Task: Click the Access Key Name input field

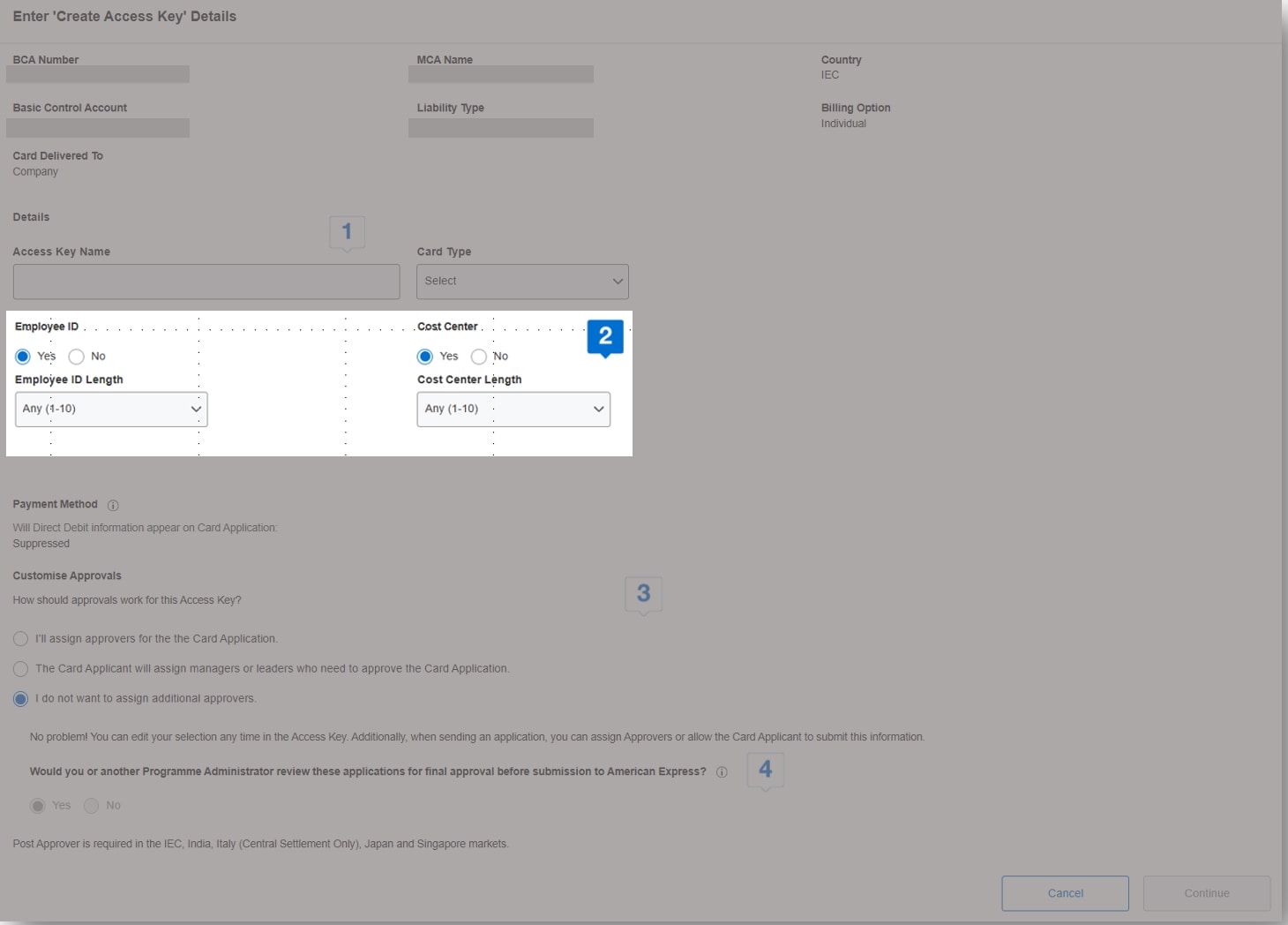Action: [206, 282]
